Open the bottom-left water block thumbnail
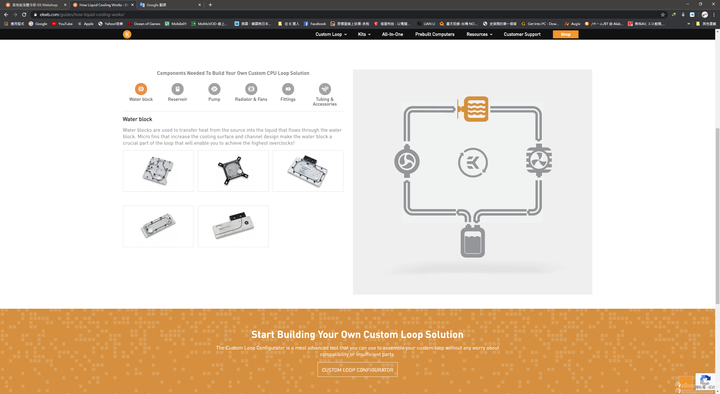720x394 pixels. click(158, 226)
